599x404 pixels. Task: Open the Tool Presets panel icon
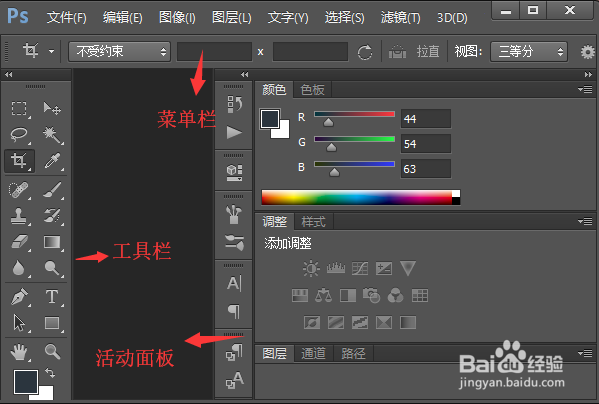[x=234, y=242]
